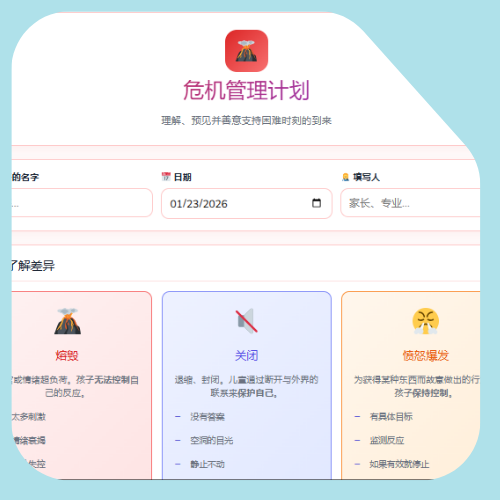Screen dimensions: 500x500
Task: Click the 关闭 card description about 退缩、封闭
Action: pos(246,386)
